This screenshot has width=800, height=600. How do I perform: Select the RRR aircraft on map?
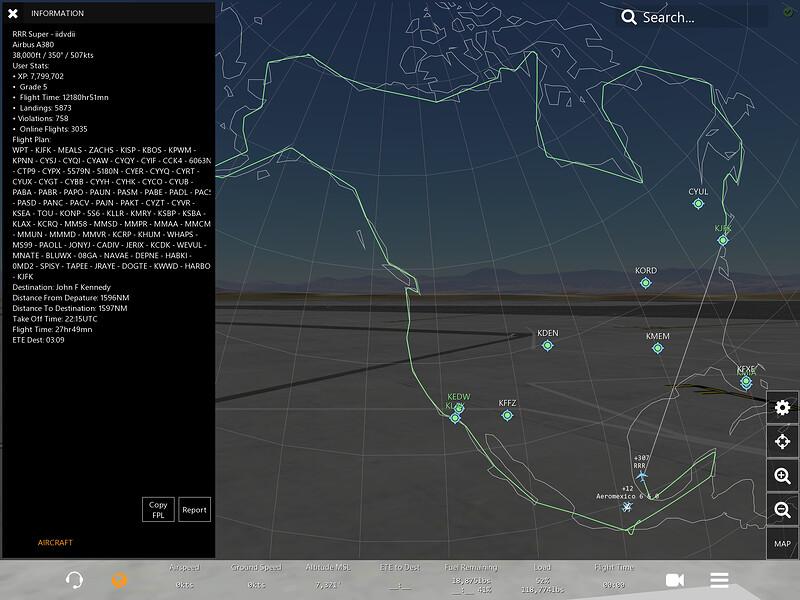641,476
